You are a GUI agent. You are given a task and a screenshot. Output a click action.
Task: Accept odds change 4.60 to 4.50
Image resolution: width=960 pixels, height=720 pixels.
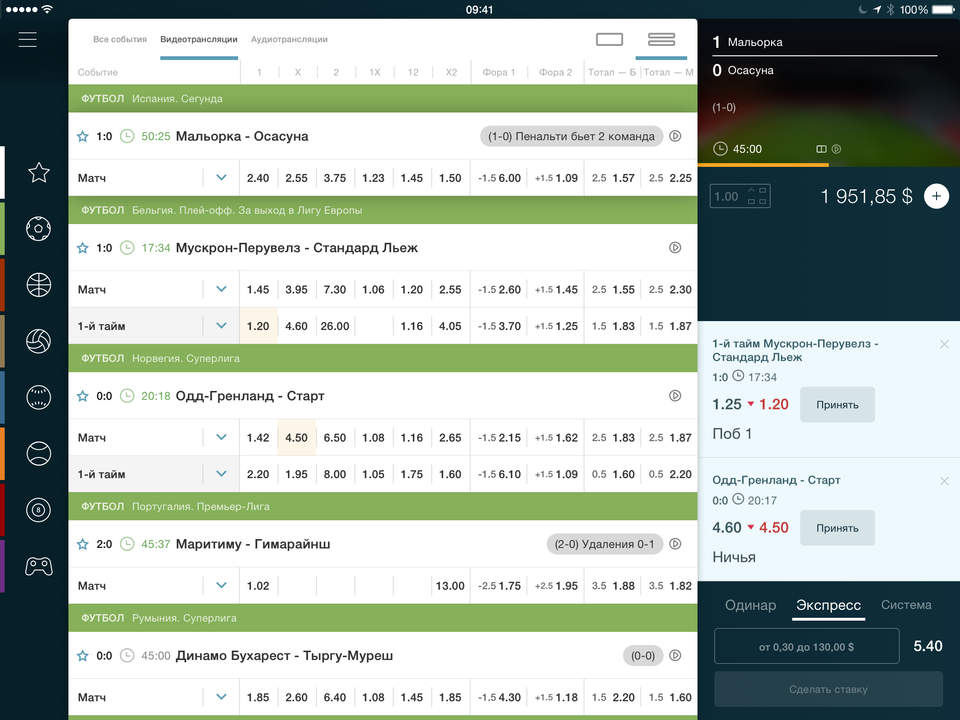(837, 528)
